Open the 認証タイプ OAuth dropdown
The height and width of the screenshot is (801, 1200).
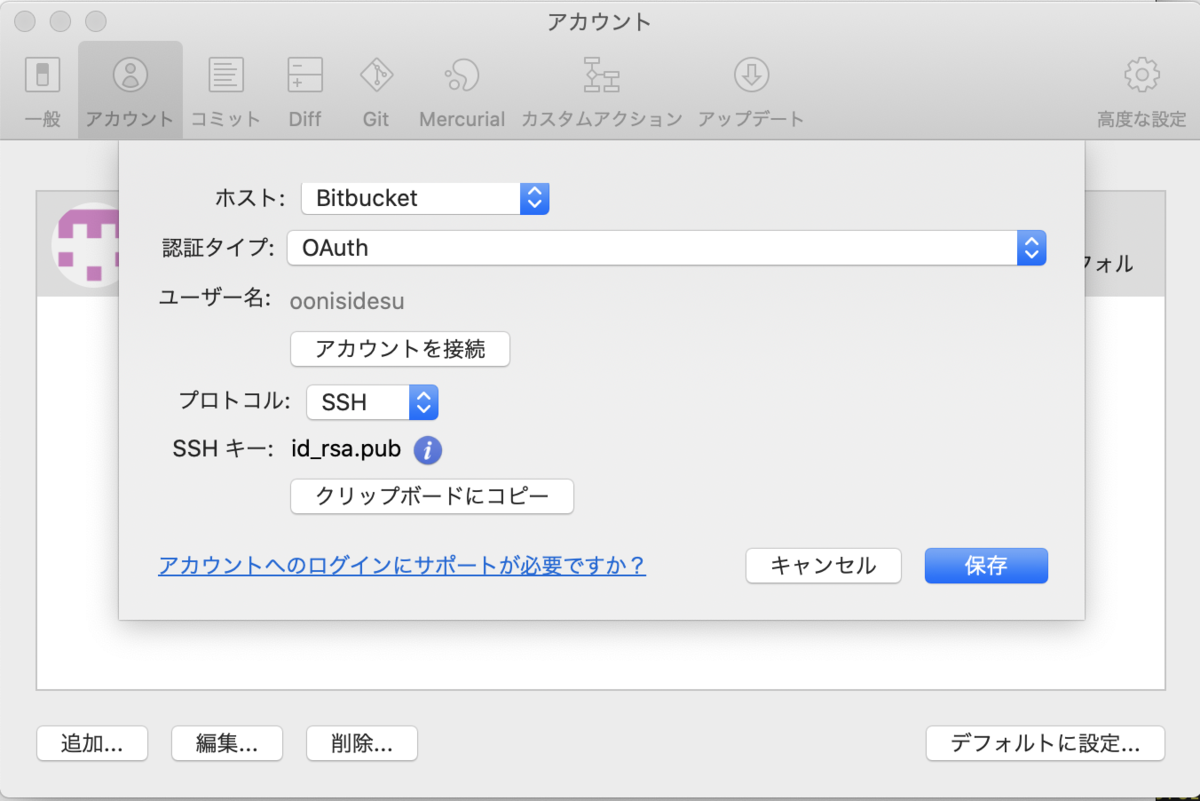pyautogui.click(x=666, y=247)
